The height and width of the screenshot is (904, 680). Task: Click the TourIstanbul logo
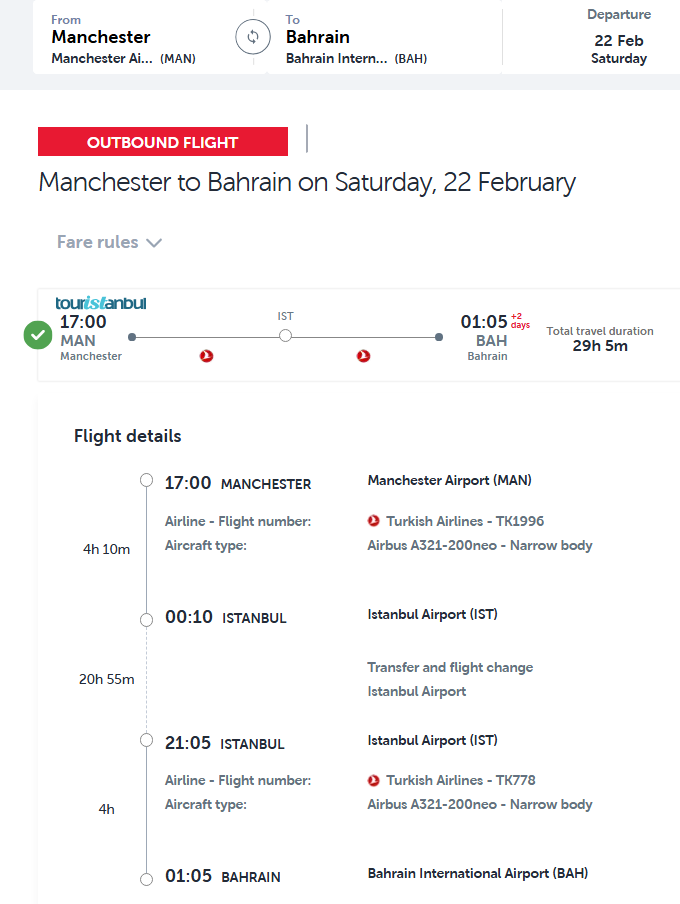(x=100, y=303)
